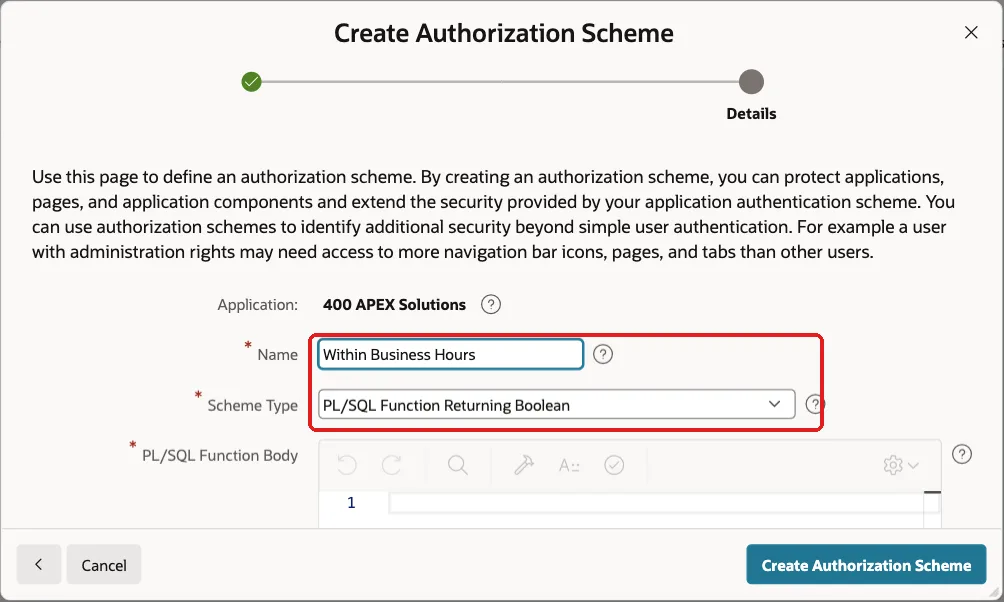The image size is (1004, 602).
Task: Go back with the previous arrow button
Action: [38, 564]
